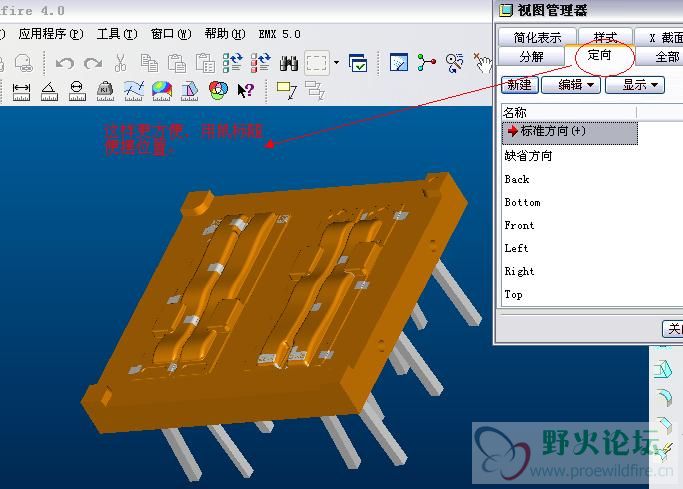
Task: Click the distance measurement ruler icon
Action: (x=21, y=91)
